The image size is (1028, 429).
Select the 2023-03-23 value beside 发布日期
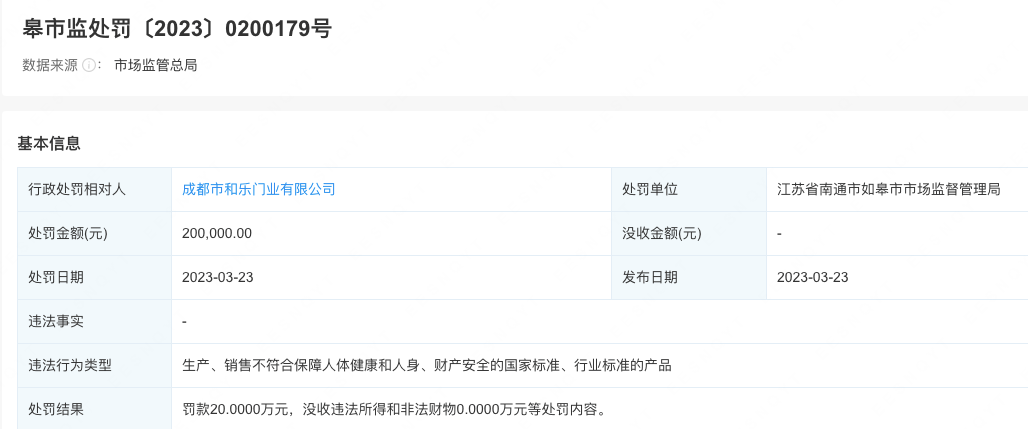pyautogui.click(x=812, y=277)
